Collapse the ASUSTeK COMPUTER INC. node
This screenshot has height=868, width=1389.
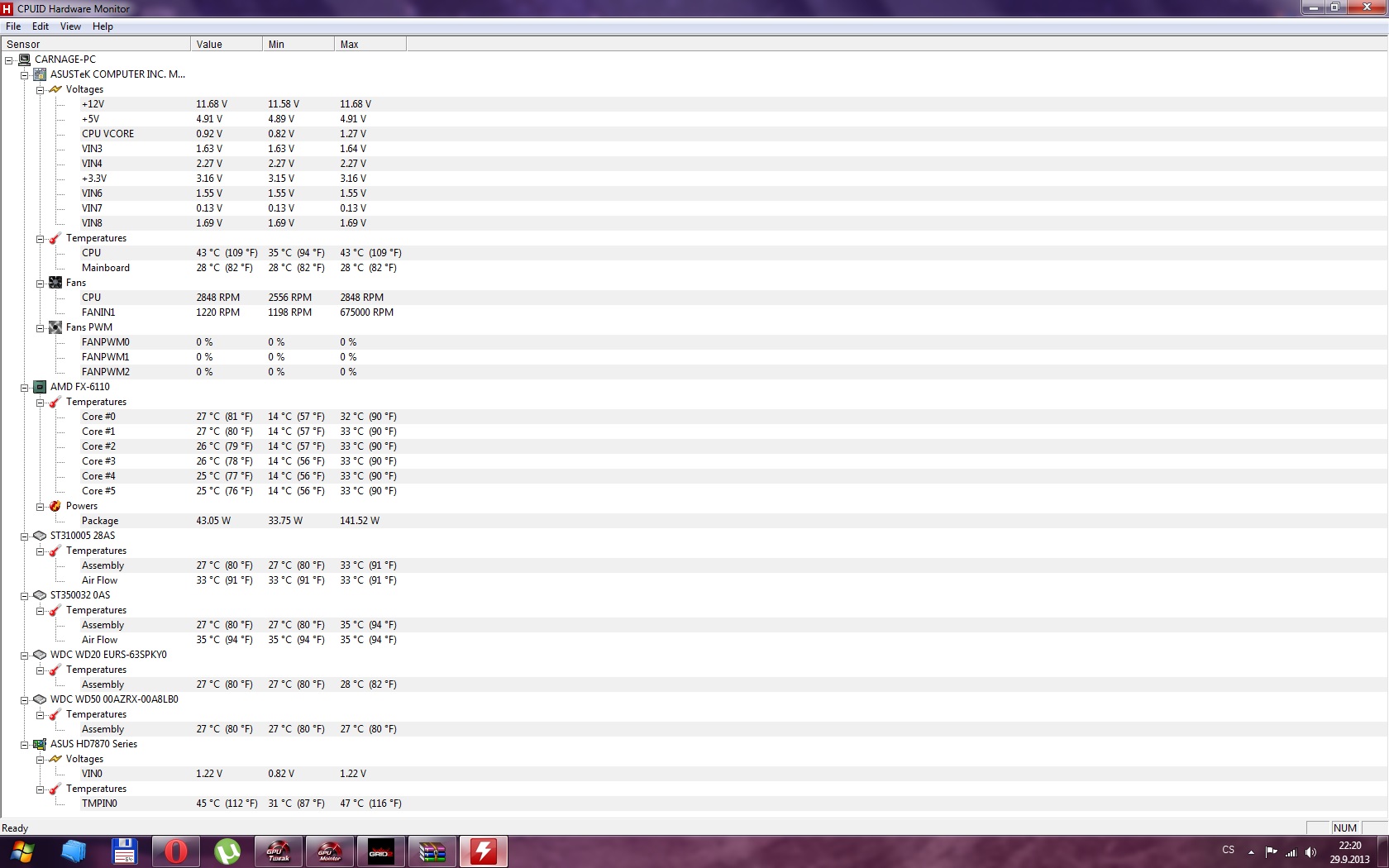click(24, 74)
